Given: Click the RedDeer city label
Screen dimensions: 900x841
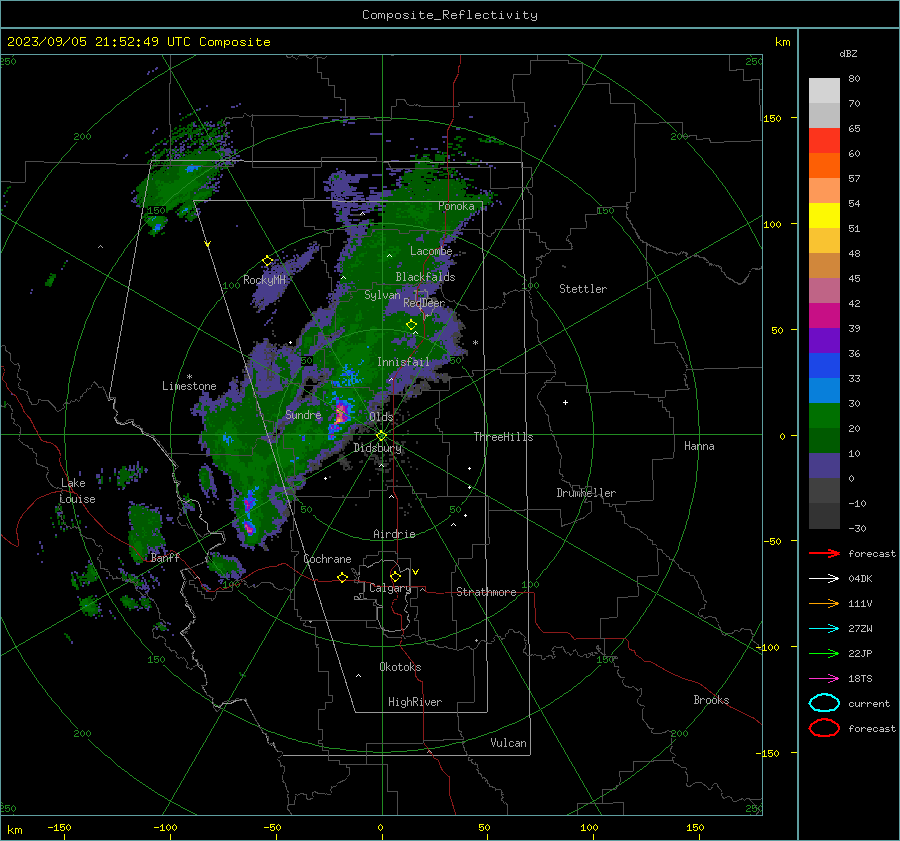Looking at the screenshot, I should pos(424,303).
